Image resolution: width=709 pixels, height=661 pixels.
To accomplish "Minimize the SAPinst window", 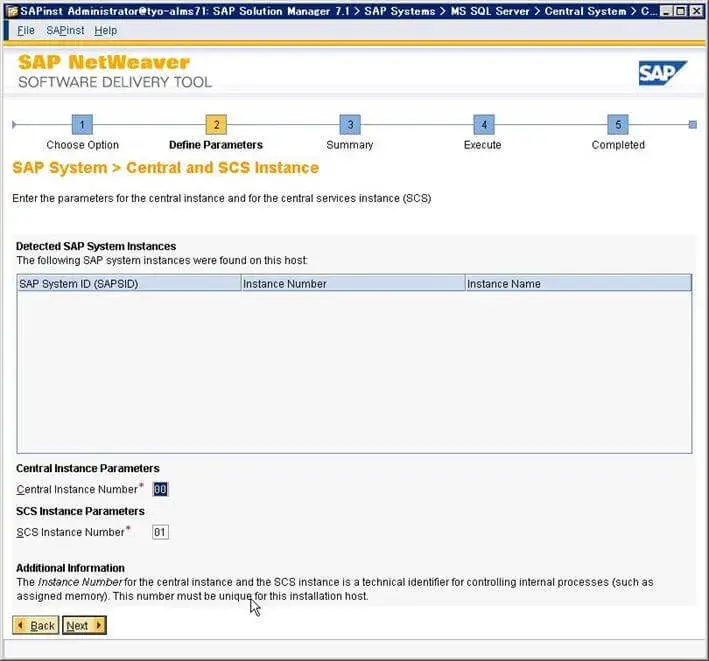I will click(666, 11).
